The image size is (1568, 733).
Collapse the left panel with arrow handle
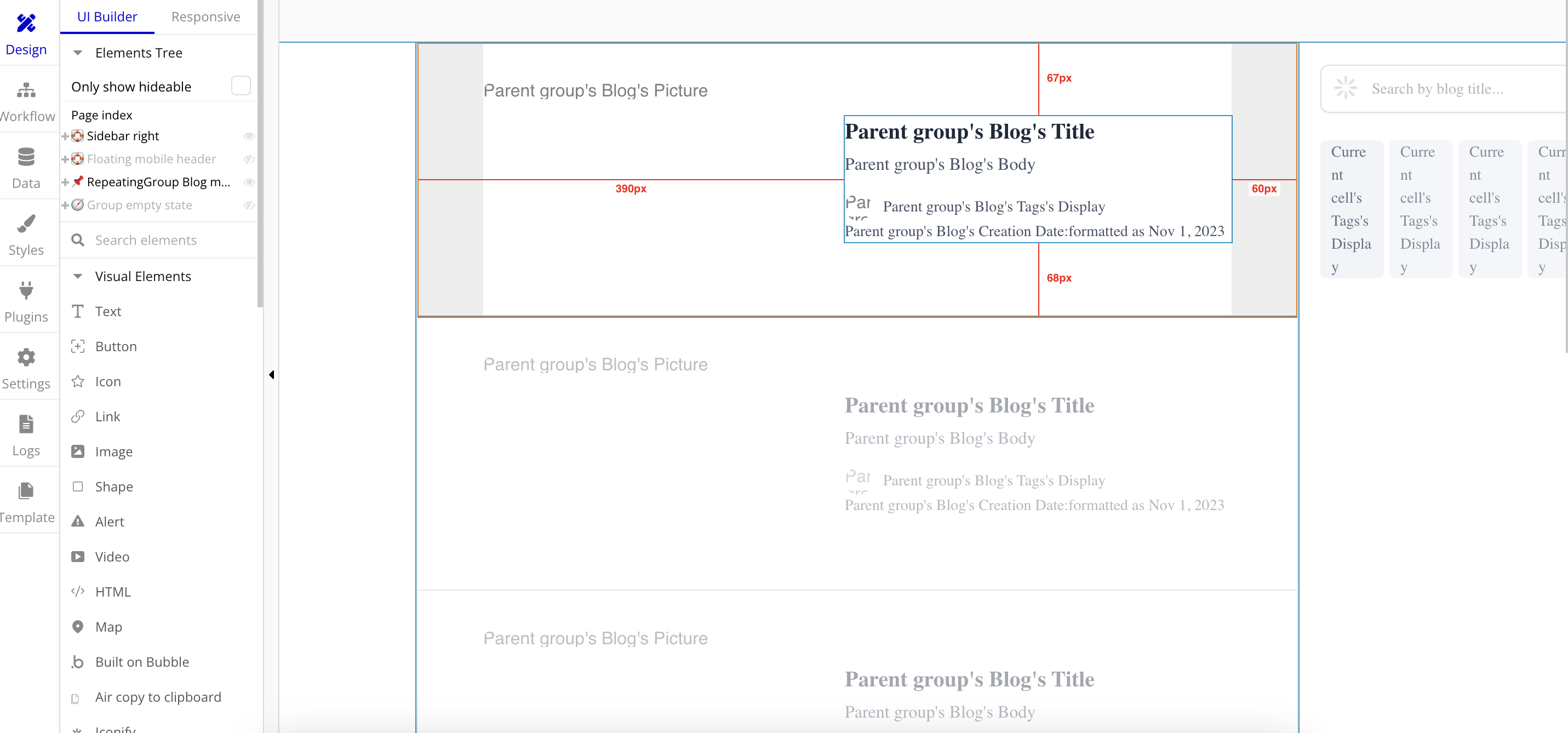coord(272,375)
